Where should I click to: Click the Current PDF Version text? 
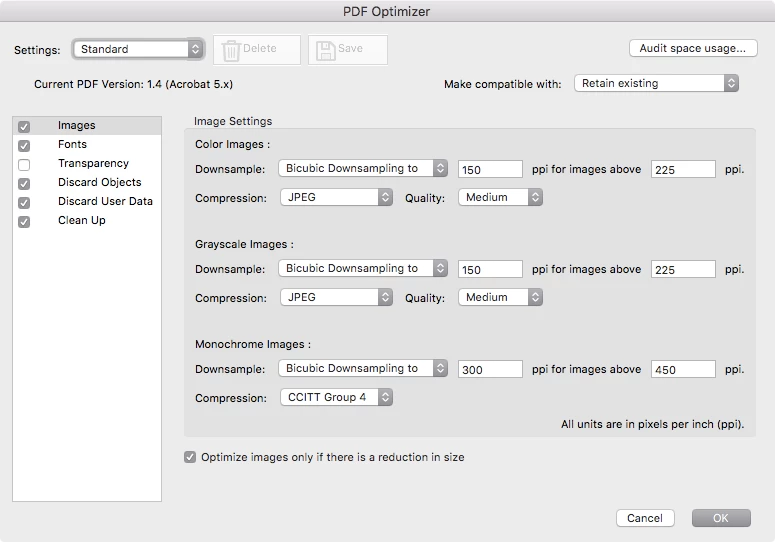(133, 84)
